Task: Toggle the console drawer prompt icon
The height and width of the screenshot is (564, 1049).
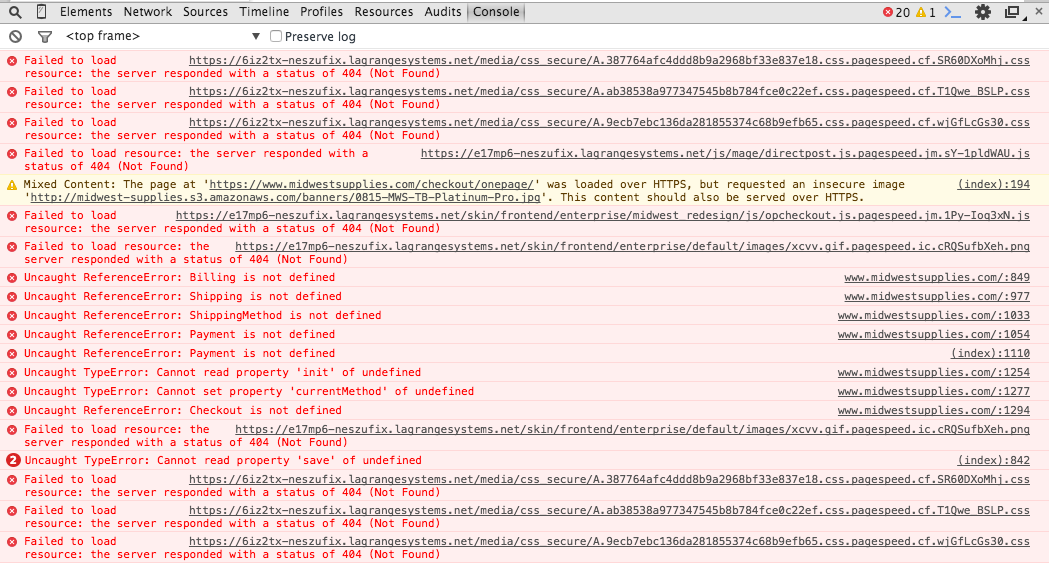Action: point(953,12)
